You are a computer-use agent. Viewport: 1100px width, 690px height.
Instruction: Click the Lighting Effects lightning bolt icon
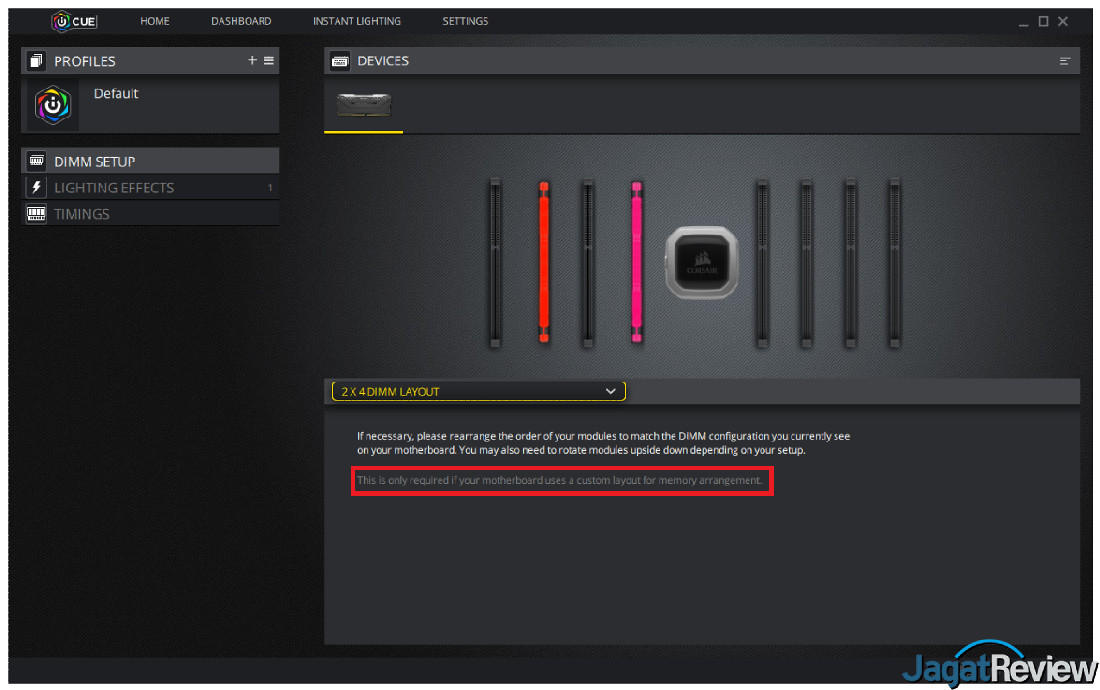(x=36, y=187)
